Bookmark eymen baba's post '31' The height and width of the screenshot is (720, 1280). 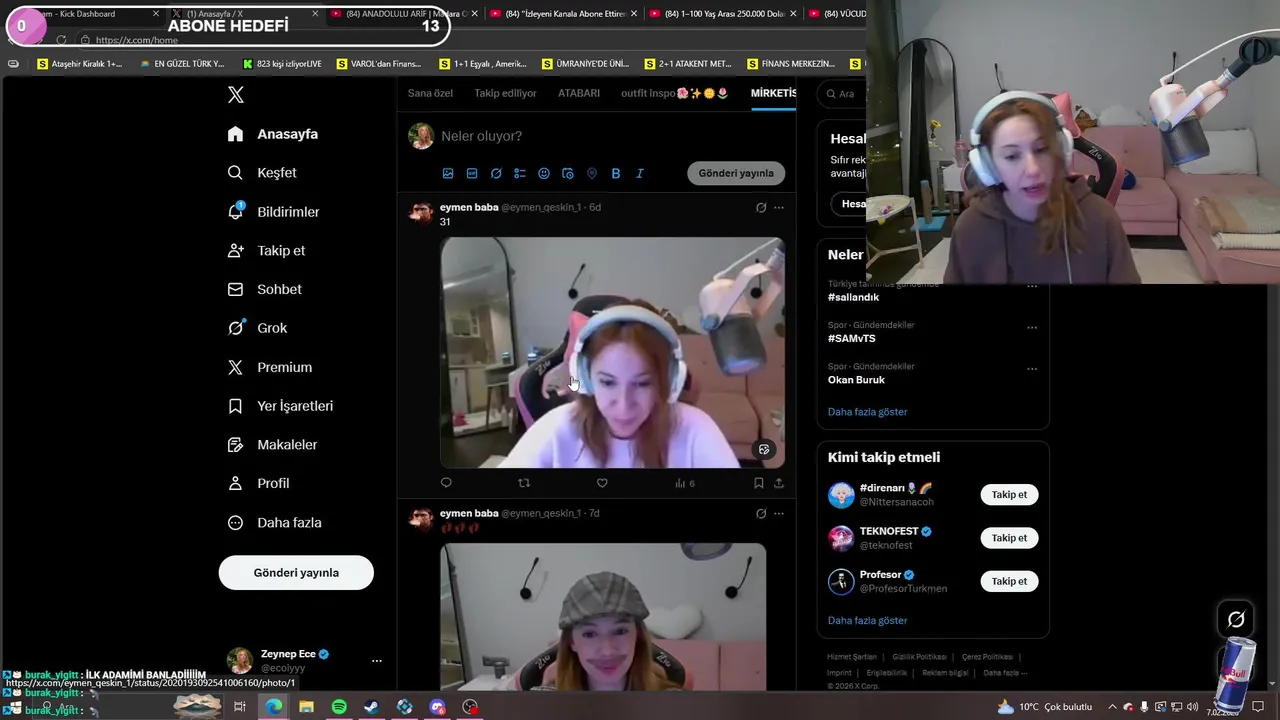759,483
